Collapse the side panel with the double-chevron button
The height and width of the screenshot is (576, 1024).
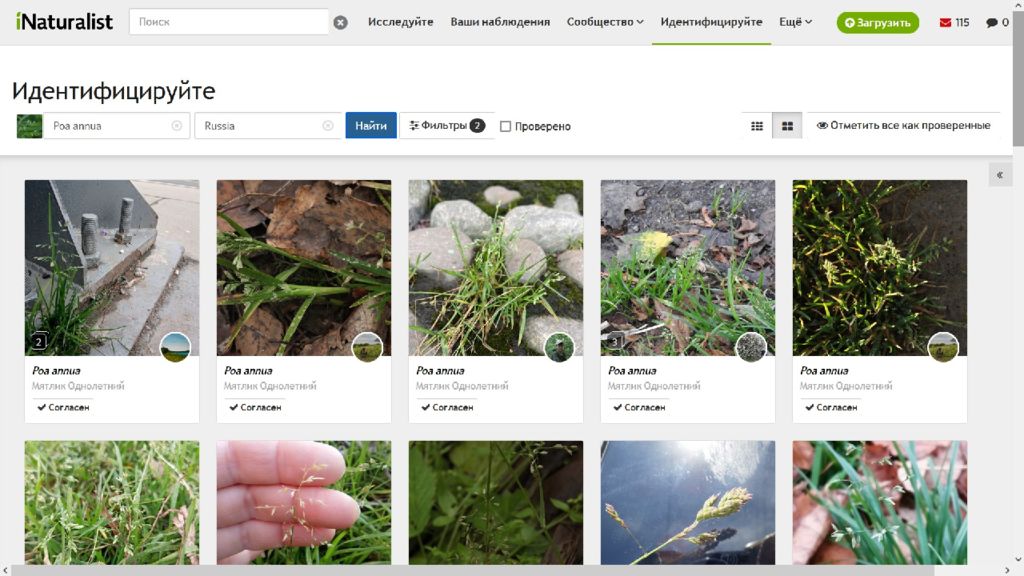(x=1000, y=175)
